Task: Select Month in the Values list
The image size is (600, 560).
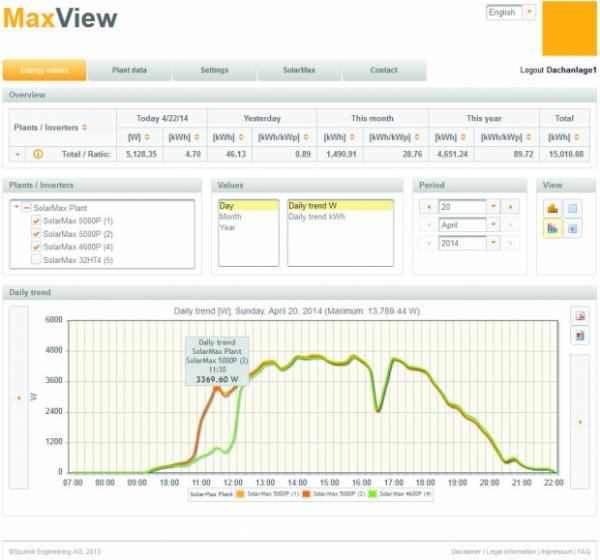Action: coord(248,217)
